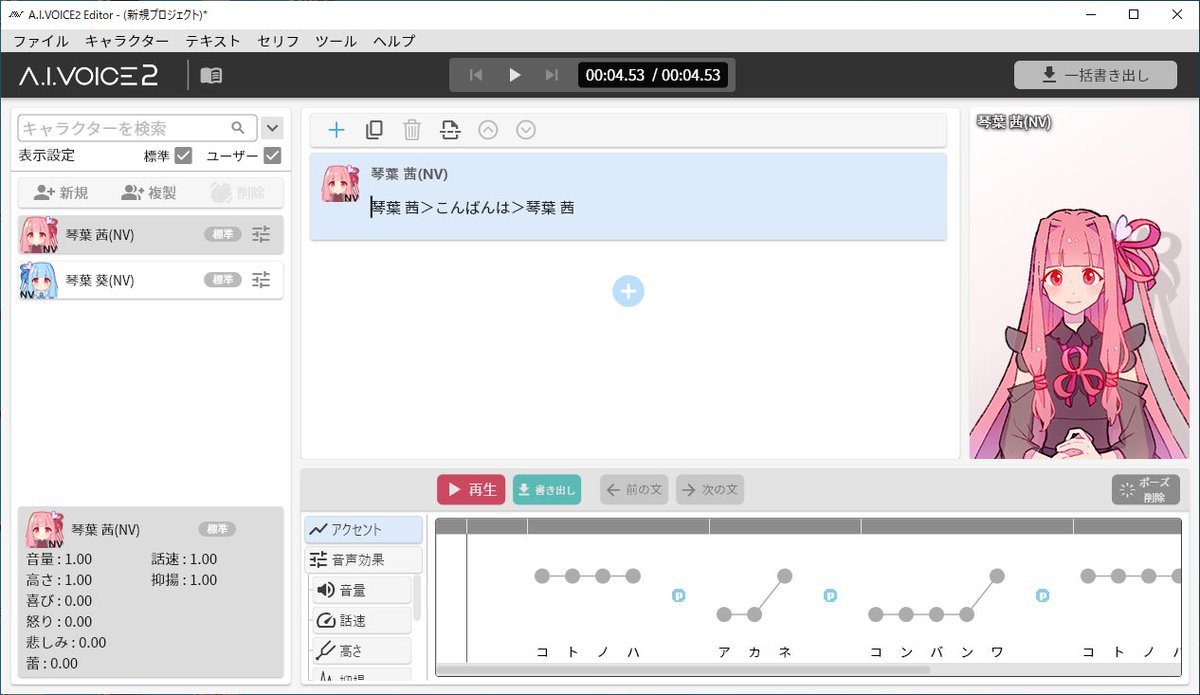This screenshot has width=1200, height=695.
Task: Click the 話速 : 1.00 value
Action: [183, 559]
